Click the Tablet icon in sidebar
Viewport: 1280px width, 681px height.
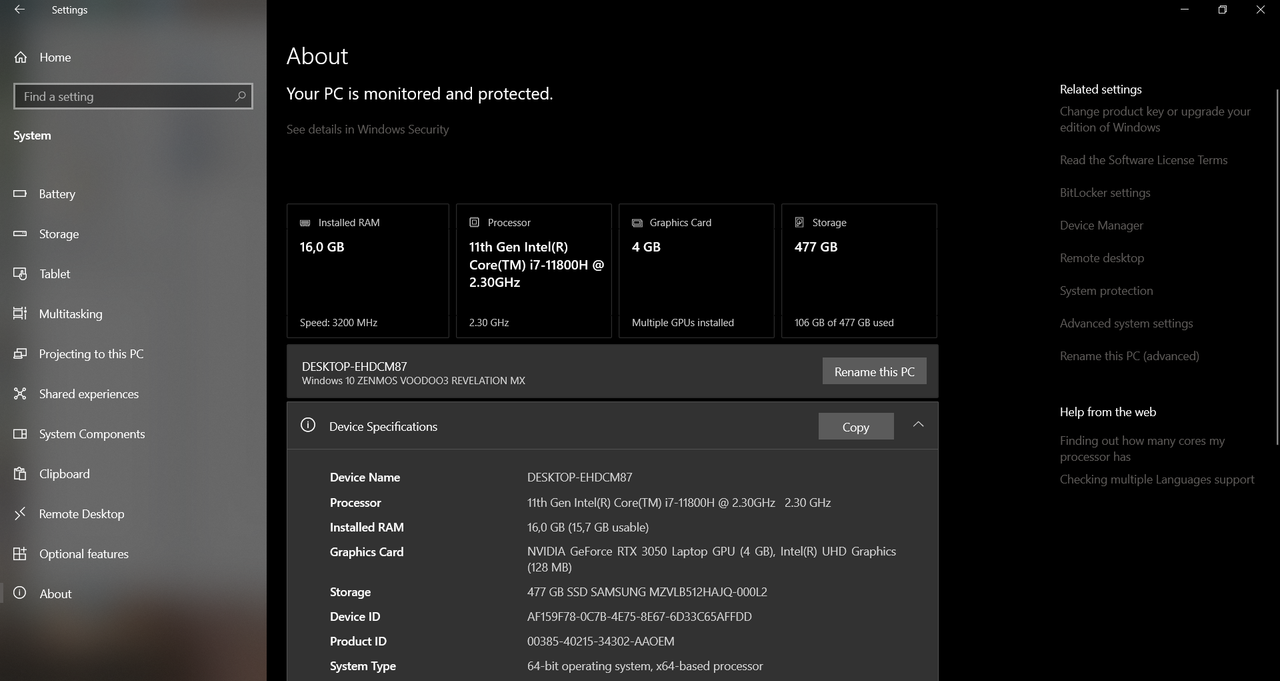point(20,274)
